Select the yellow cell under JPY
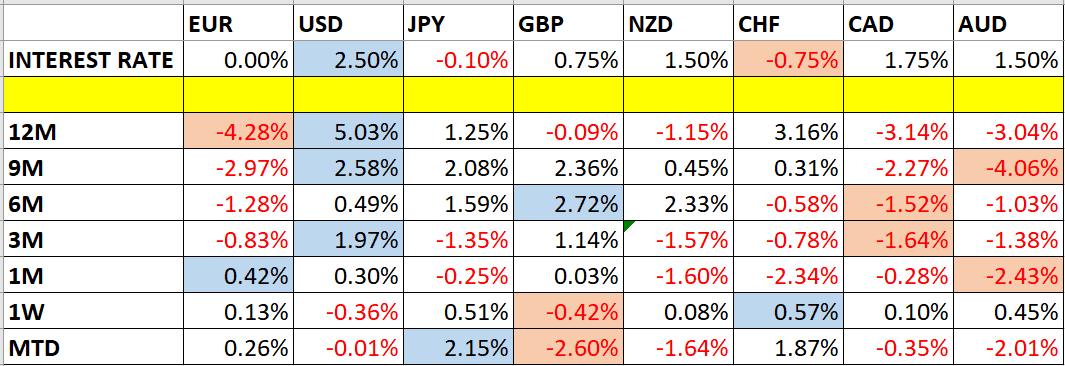 [x=458, y=94]
